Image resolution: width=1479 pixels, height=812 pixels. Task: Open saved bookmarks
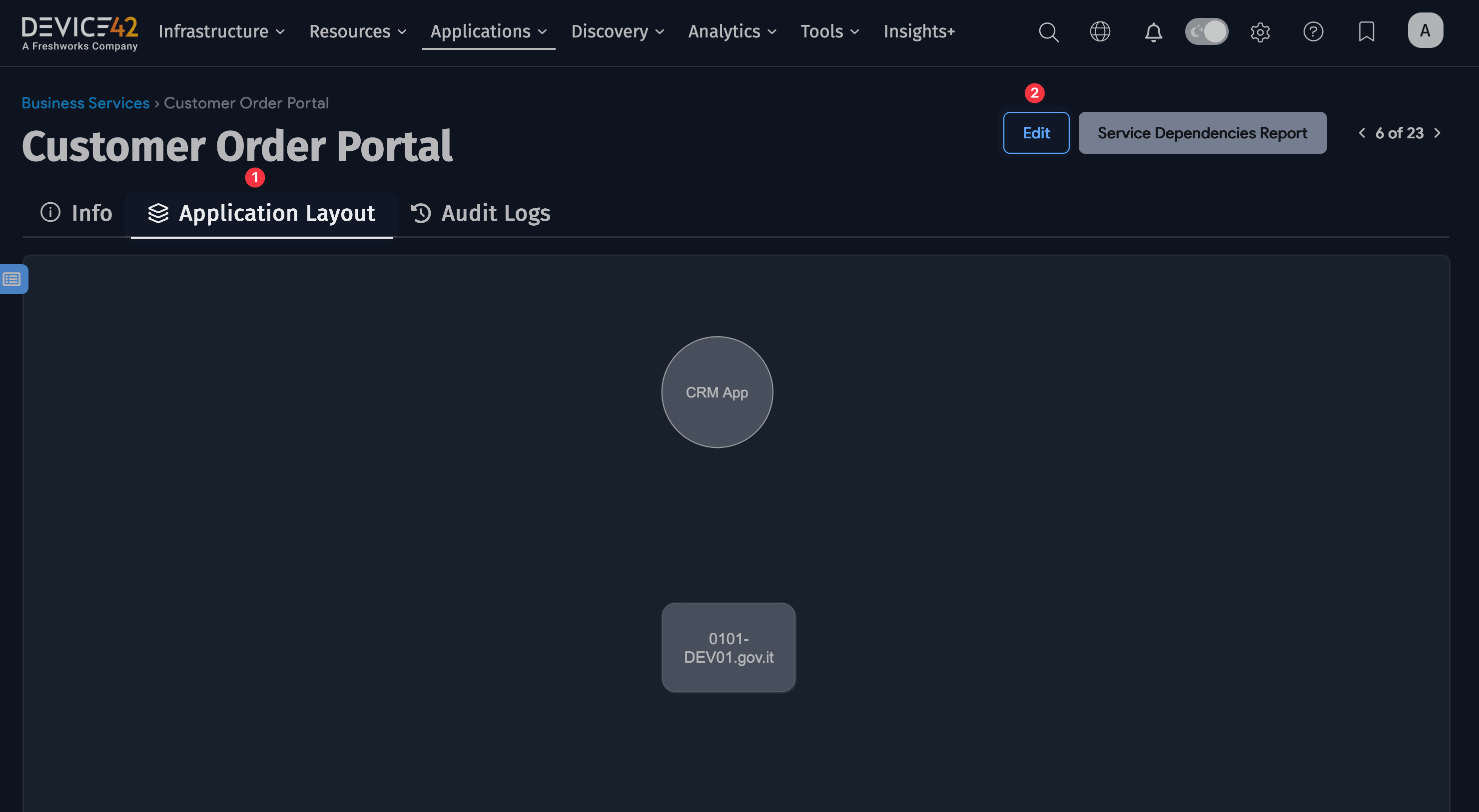point(1367,32)
